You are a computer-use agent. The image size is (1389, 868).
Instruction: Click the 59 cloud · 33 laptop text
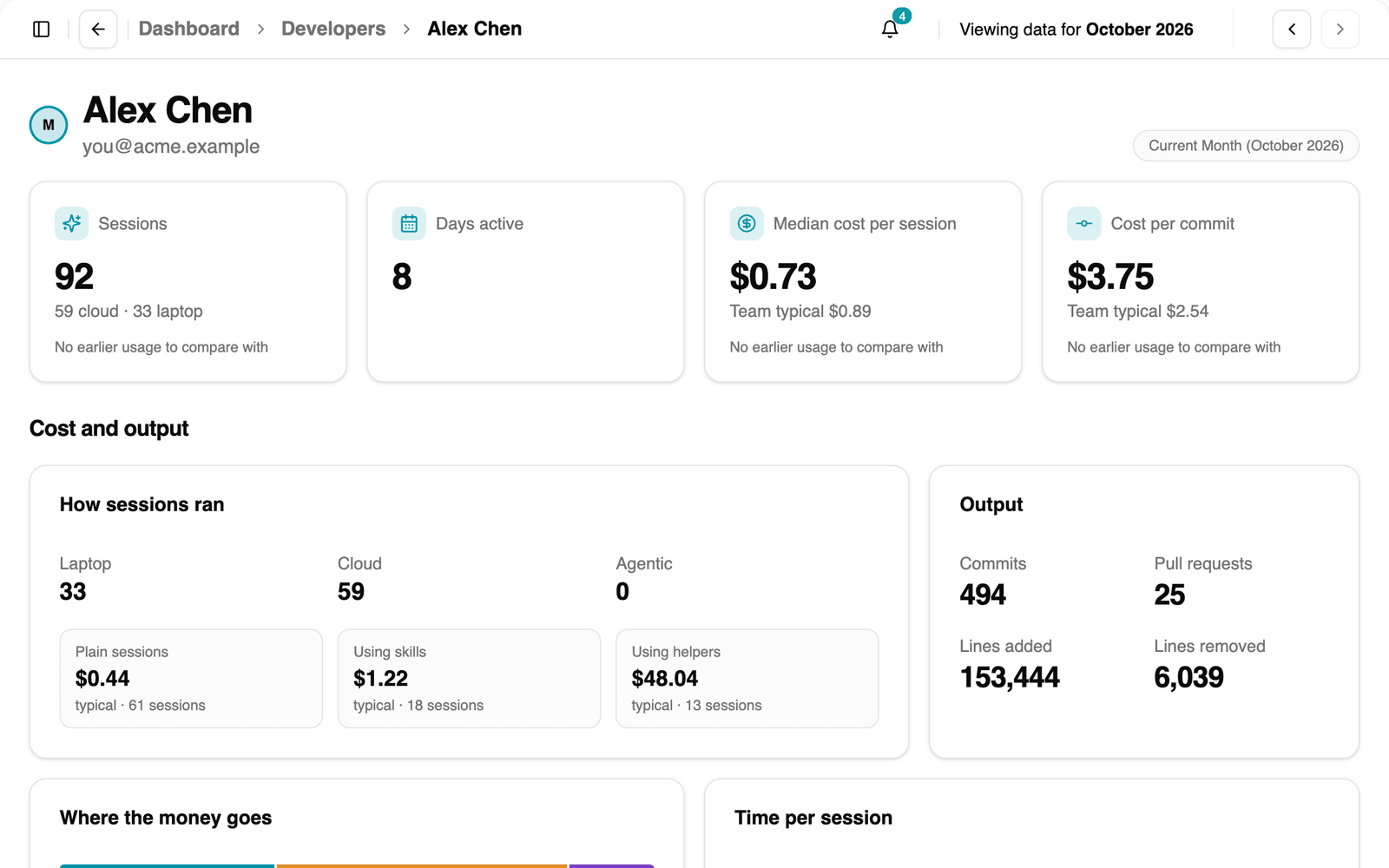click(128, 311)
